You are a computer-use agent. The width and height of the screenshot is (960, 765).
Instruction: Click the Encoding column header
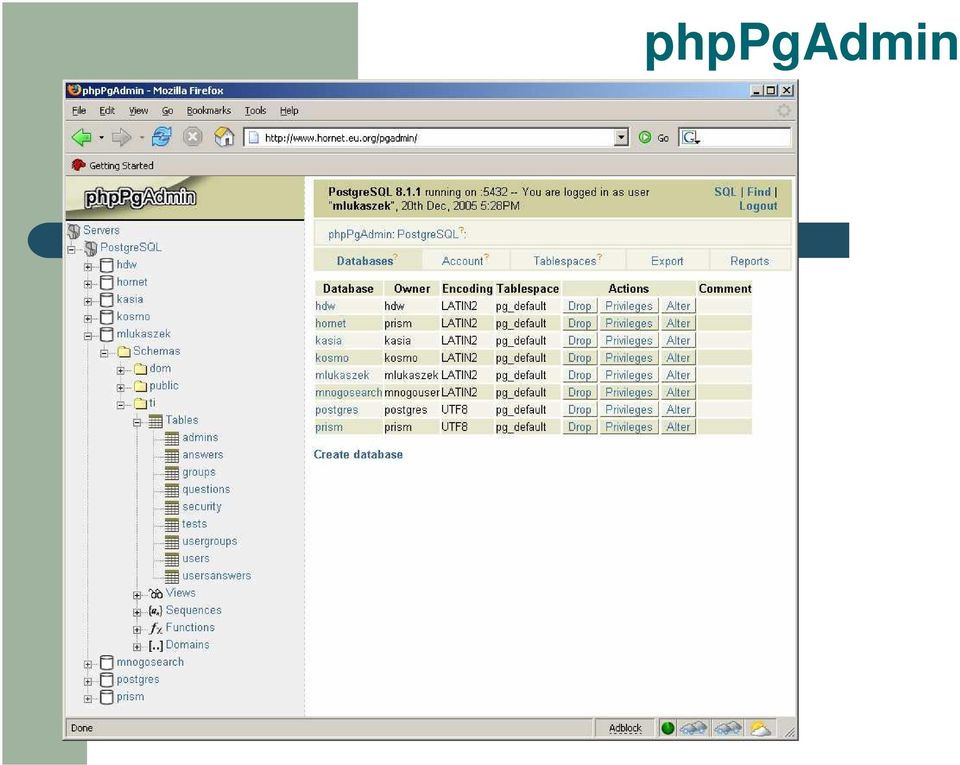(467, 288)
